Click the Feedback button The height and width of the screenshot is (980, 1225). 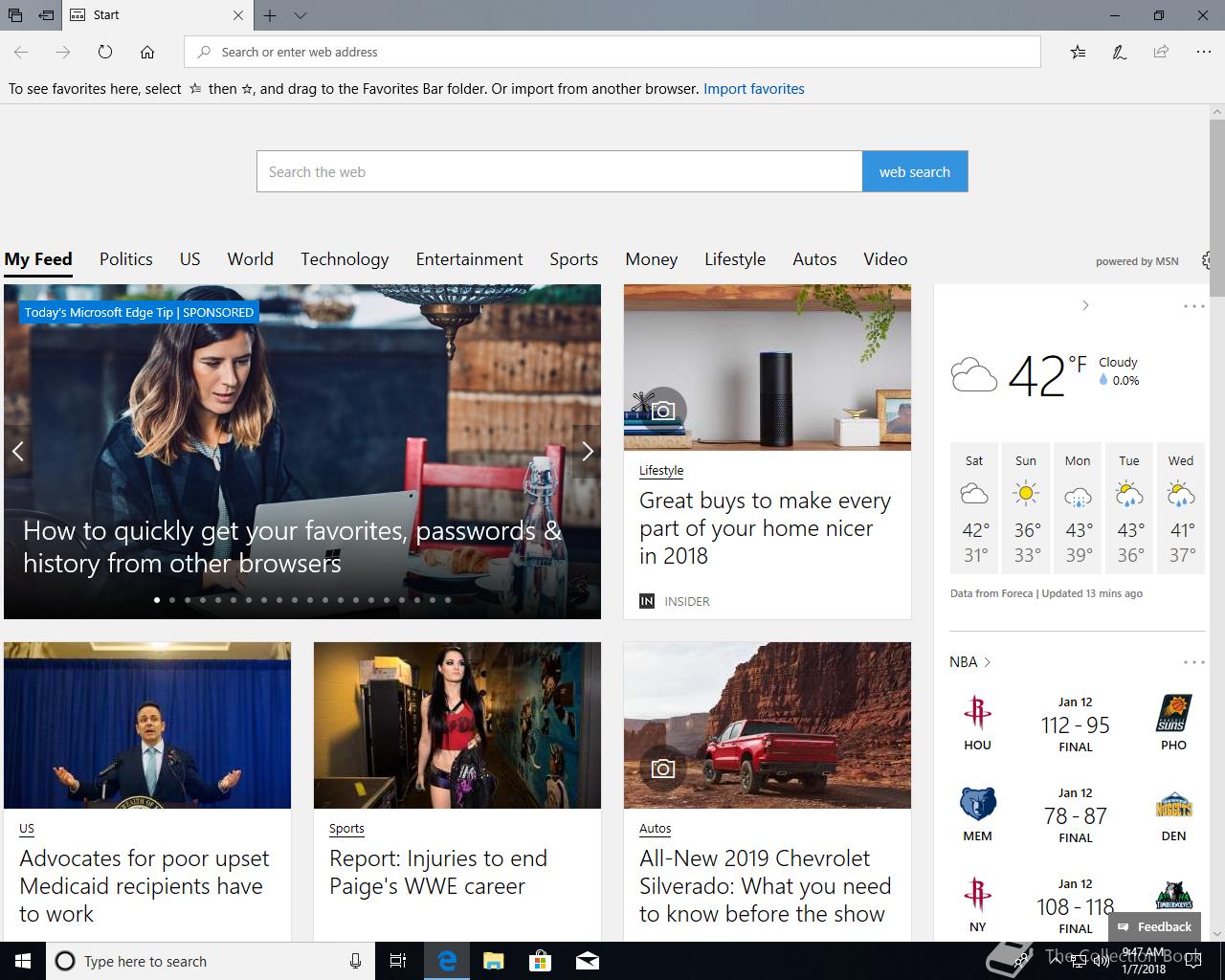click(x=1154, y=926)
